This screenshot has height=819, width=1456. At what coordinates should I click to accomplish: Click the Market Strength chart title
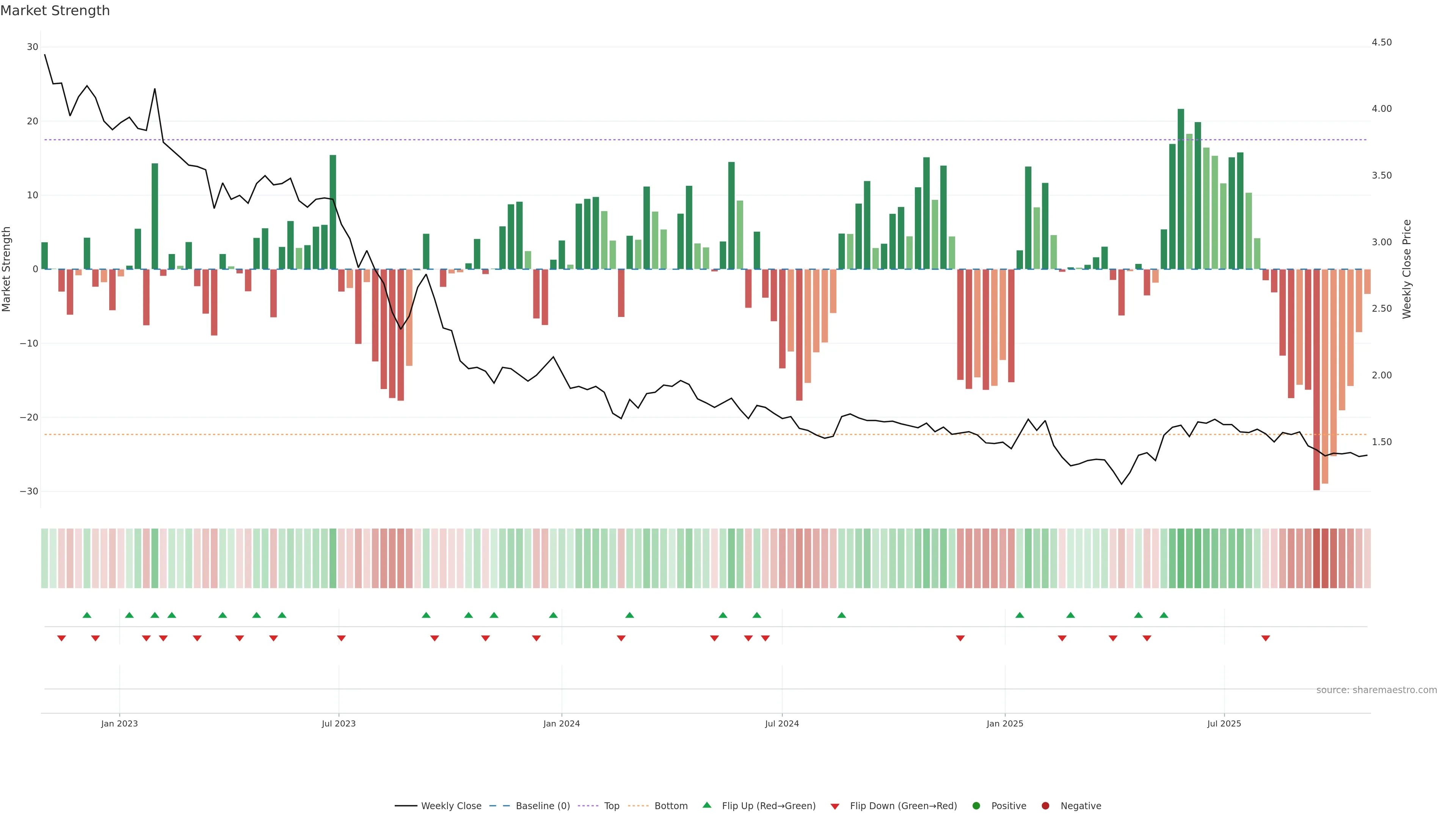[55, 11]
